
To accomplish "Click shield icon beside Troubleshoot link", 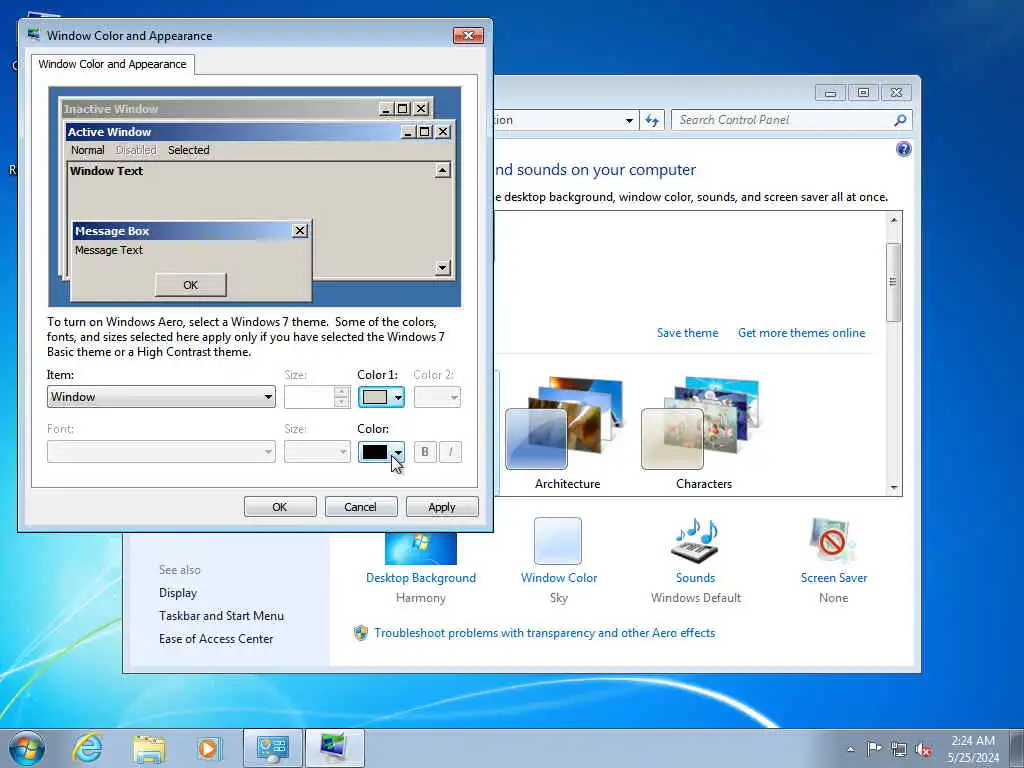I will coord(360,633).
